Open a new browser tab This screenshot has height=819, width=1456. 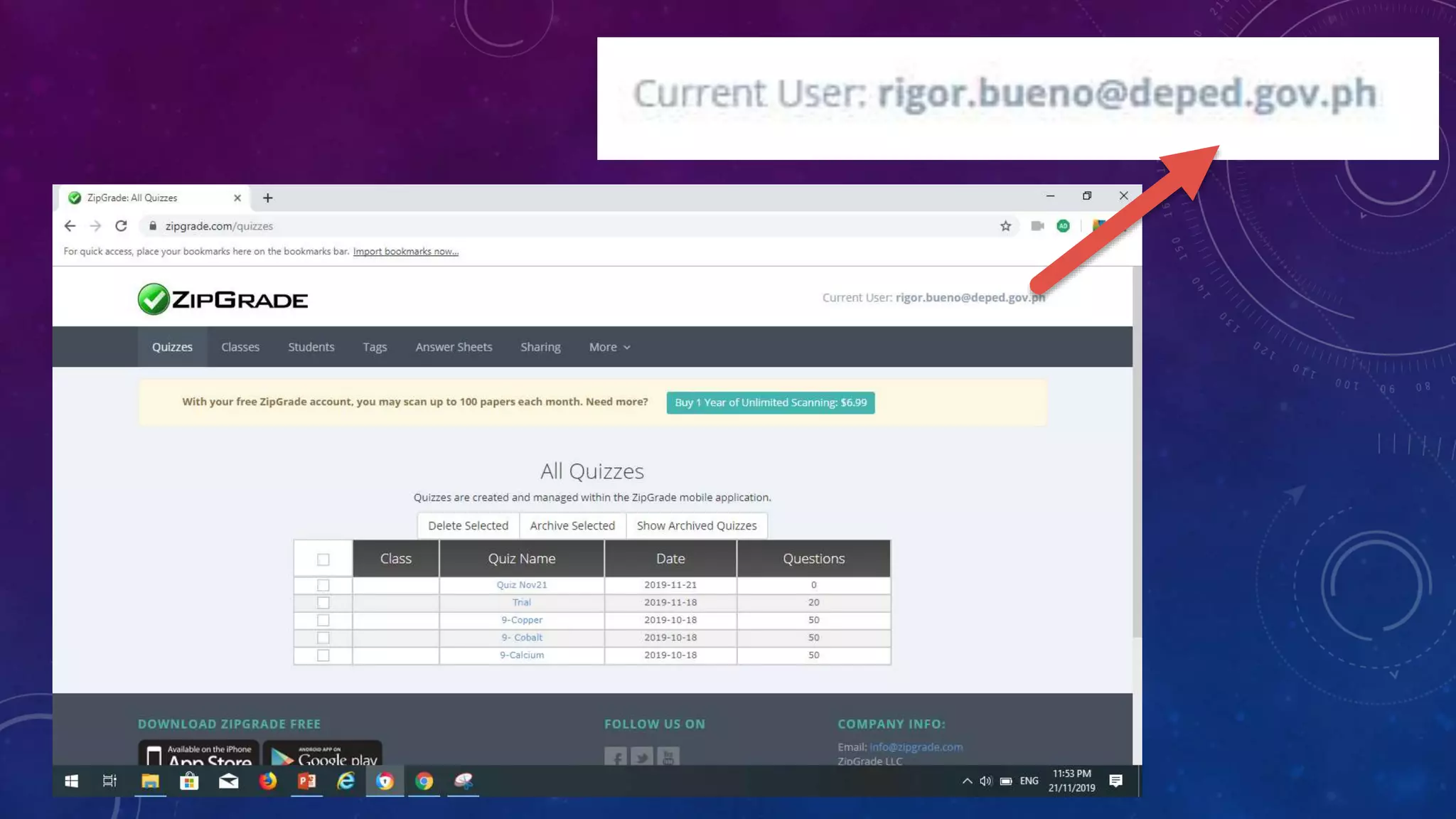[x=267, y=198]
